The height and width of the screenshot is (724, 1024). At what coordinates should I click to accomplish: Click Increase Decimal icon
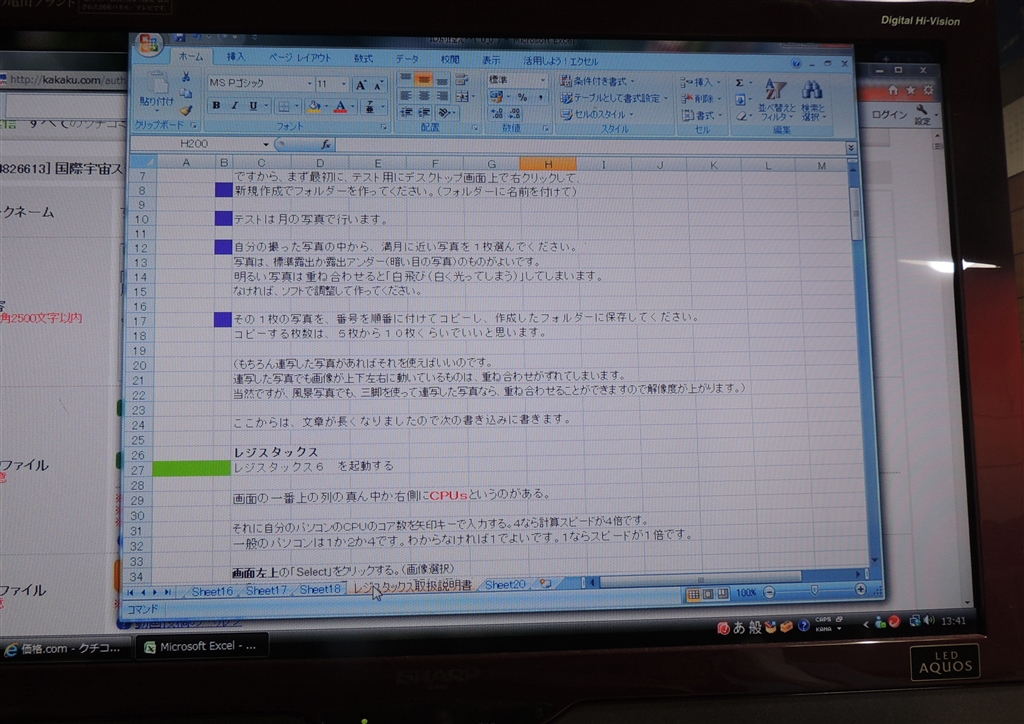(497, 114)
